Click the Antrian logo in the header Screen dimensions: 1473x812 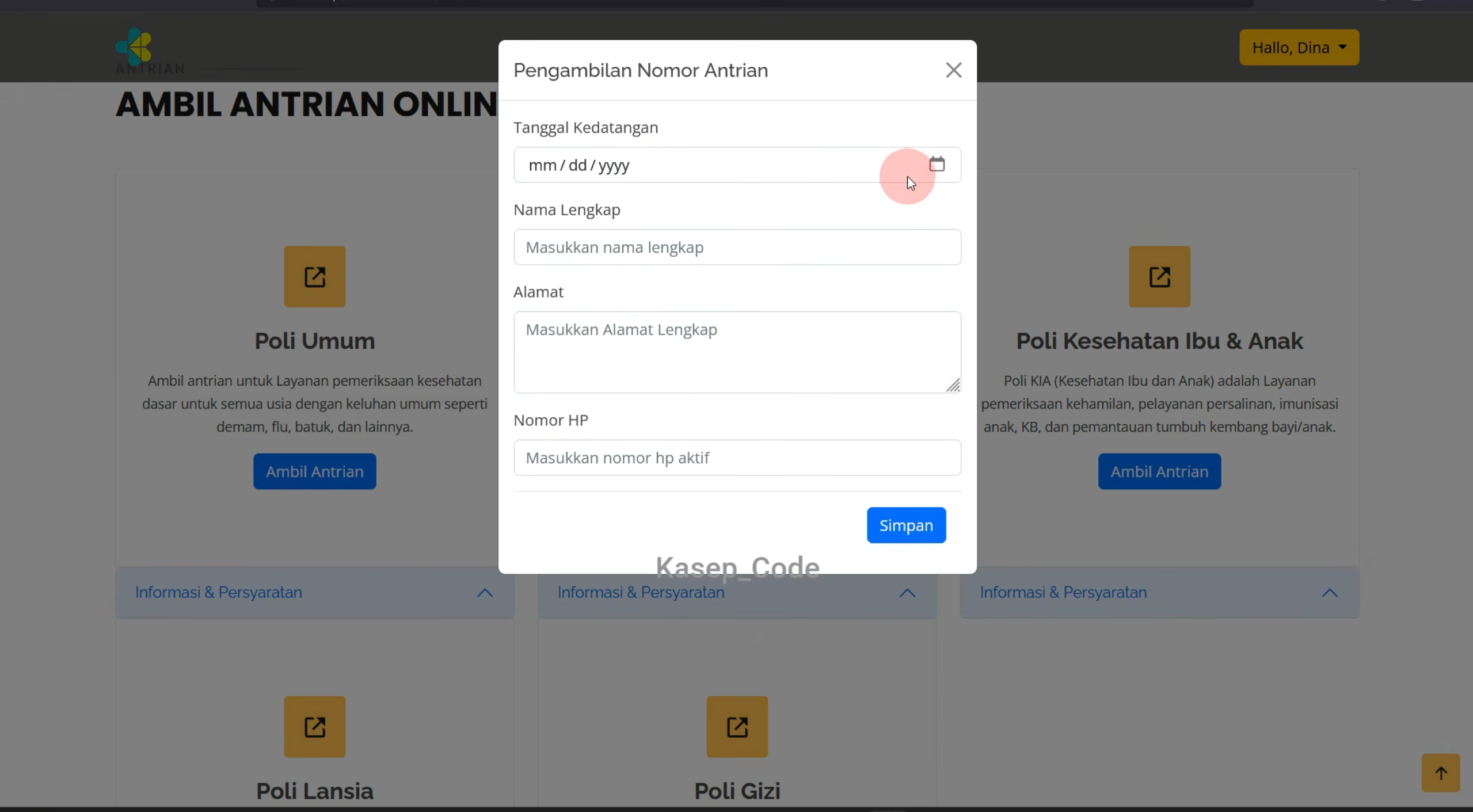(150, 51)
